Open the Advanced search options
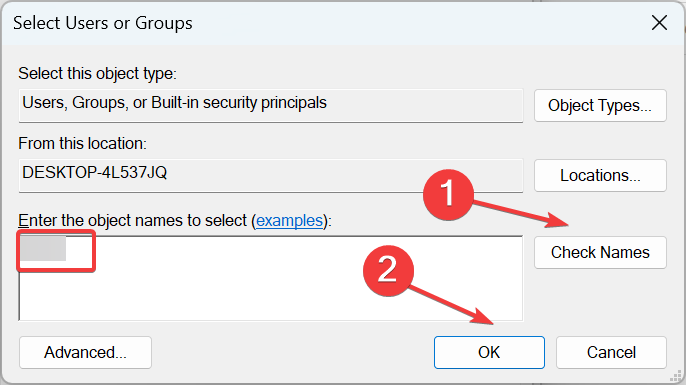 click(85, 353)
